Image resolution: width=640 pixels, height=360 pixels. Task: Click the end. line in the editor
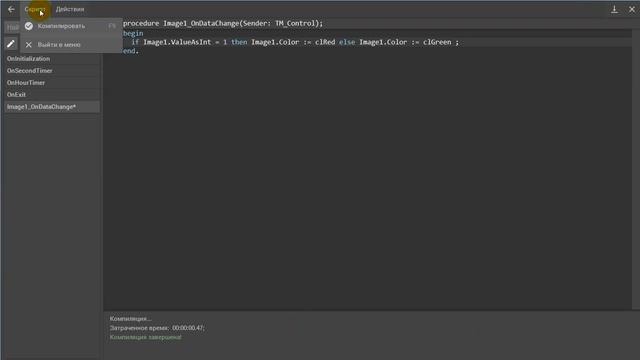(131, 51)
